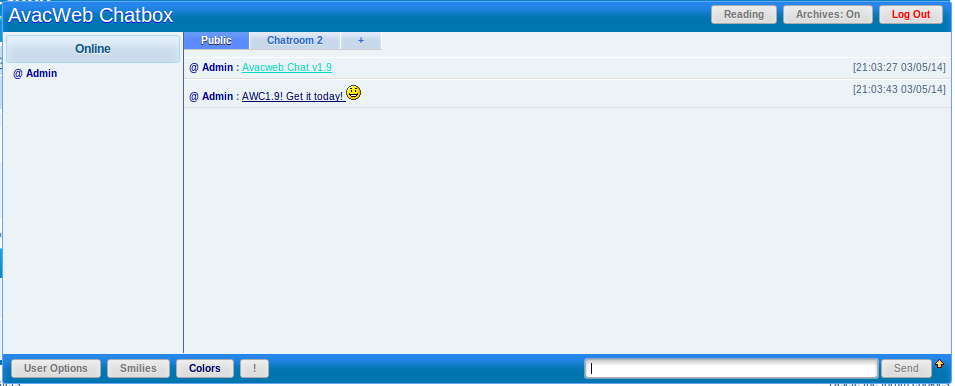
Task: Click the exclamation mark button
Action: coord(255,368)
